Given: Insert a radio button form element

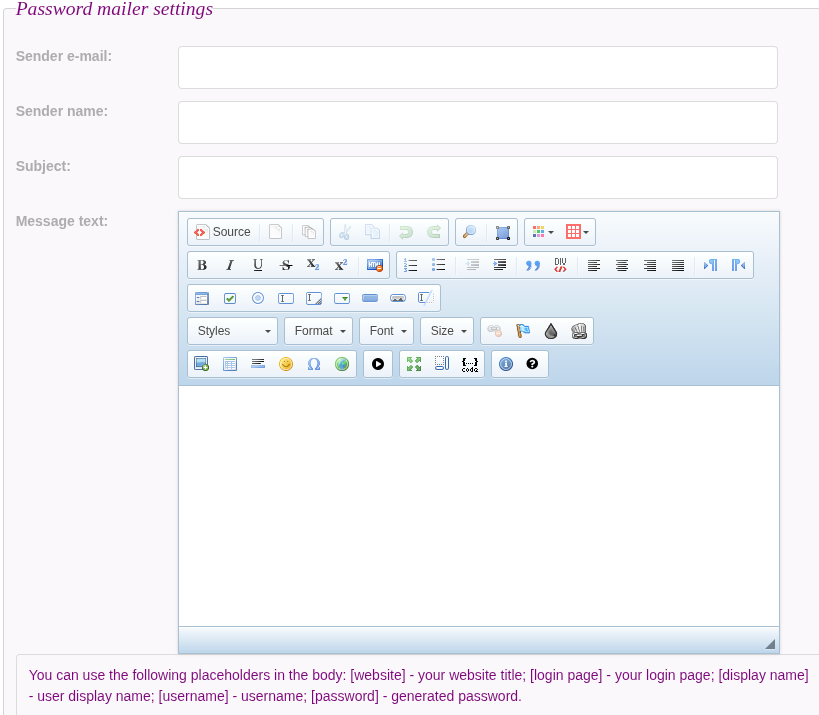Looking at the screenshot, I should [x=258, y=298].
